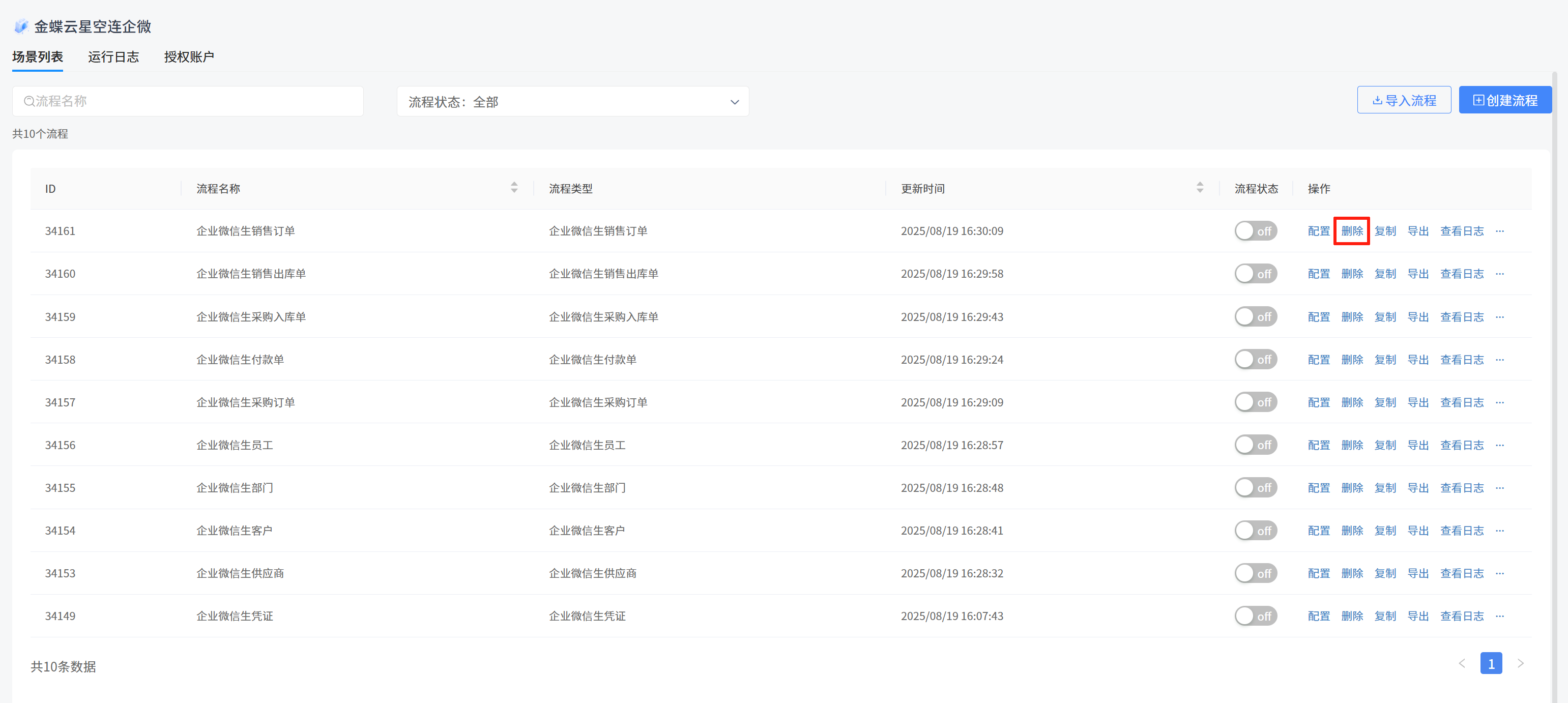Open more options ellipsis for 企业微信生凭证
Viewport: 1568px width, 703px height.
1499,616
